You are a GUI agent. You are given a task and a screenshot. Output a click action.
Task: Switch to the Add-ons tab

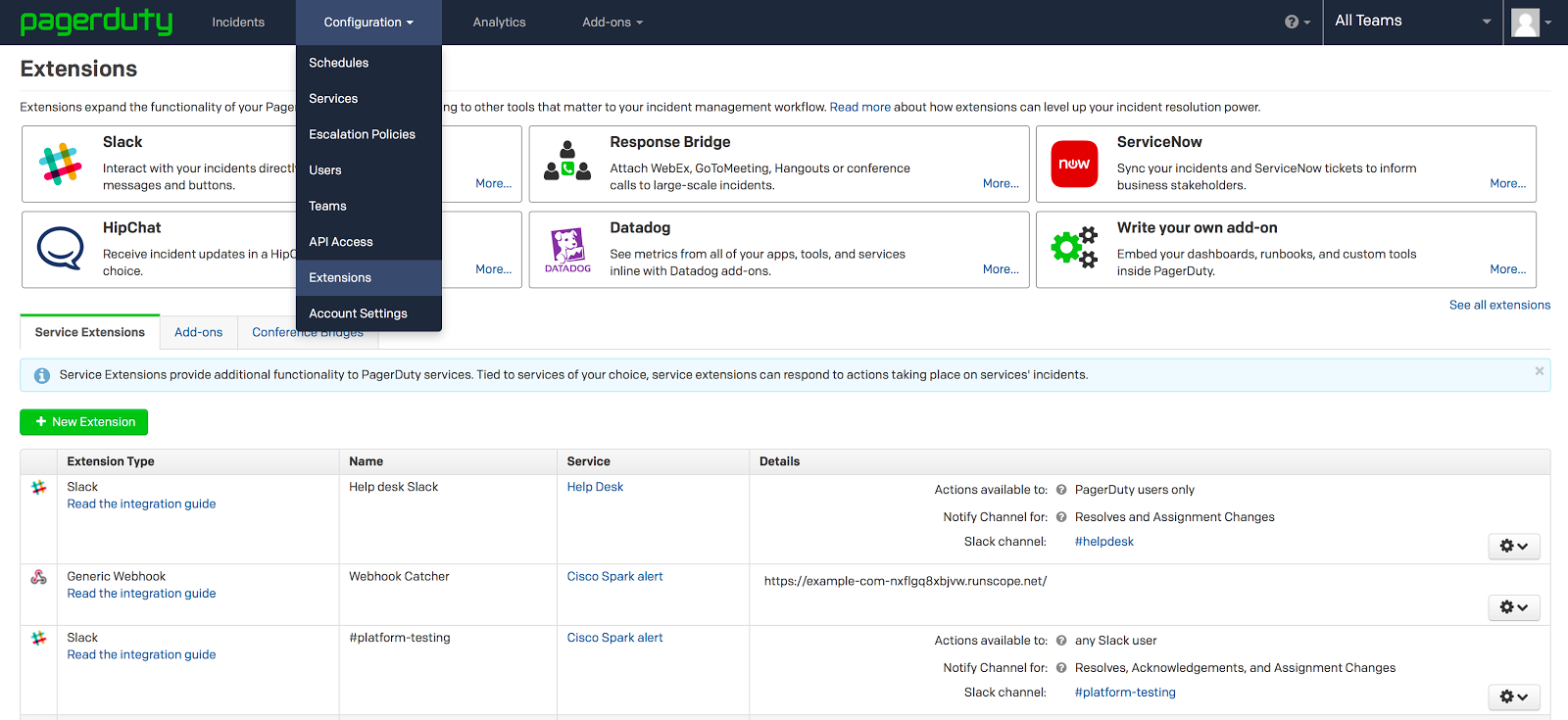198,332
